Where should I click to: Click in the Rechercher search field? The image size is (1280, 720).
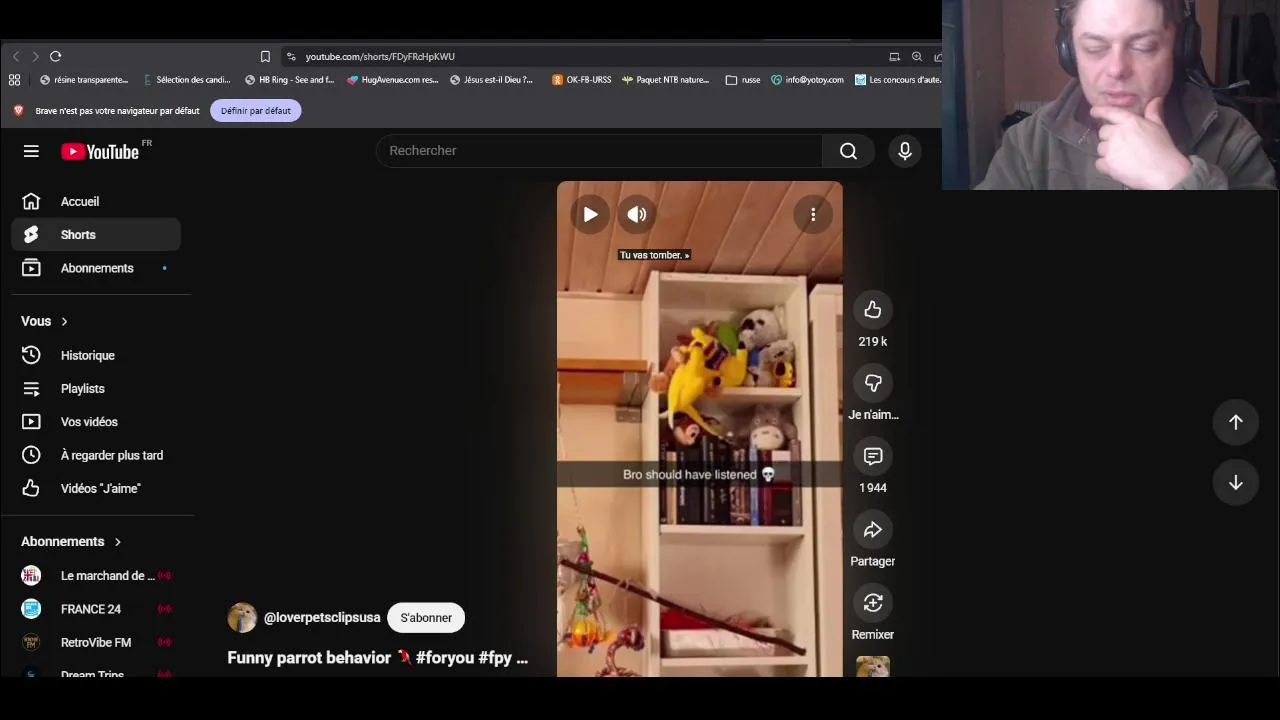pos(599,151)
